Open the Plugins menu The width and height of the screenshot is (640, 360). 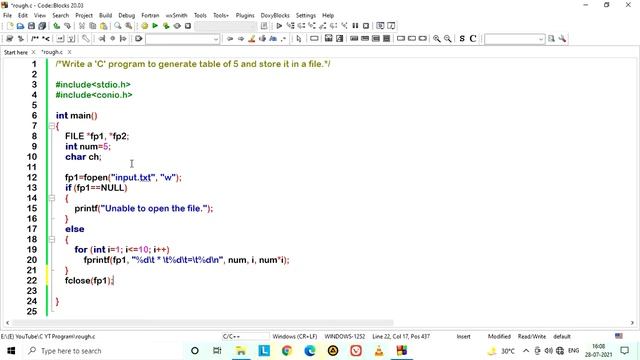(x=245, y=15)
